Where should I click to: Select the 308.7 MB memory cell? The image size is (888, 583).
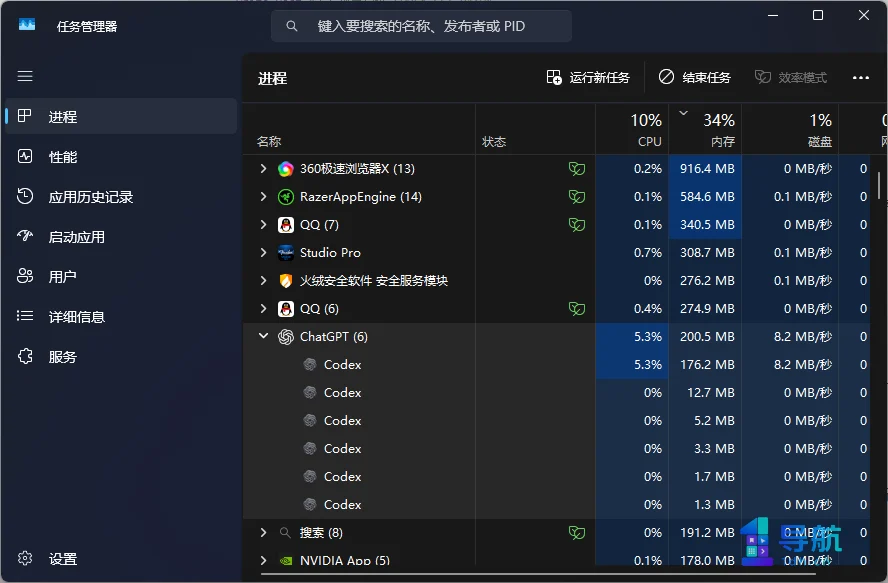[705, 252]
